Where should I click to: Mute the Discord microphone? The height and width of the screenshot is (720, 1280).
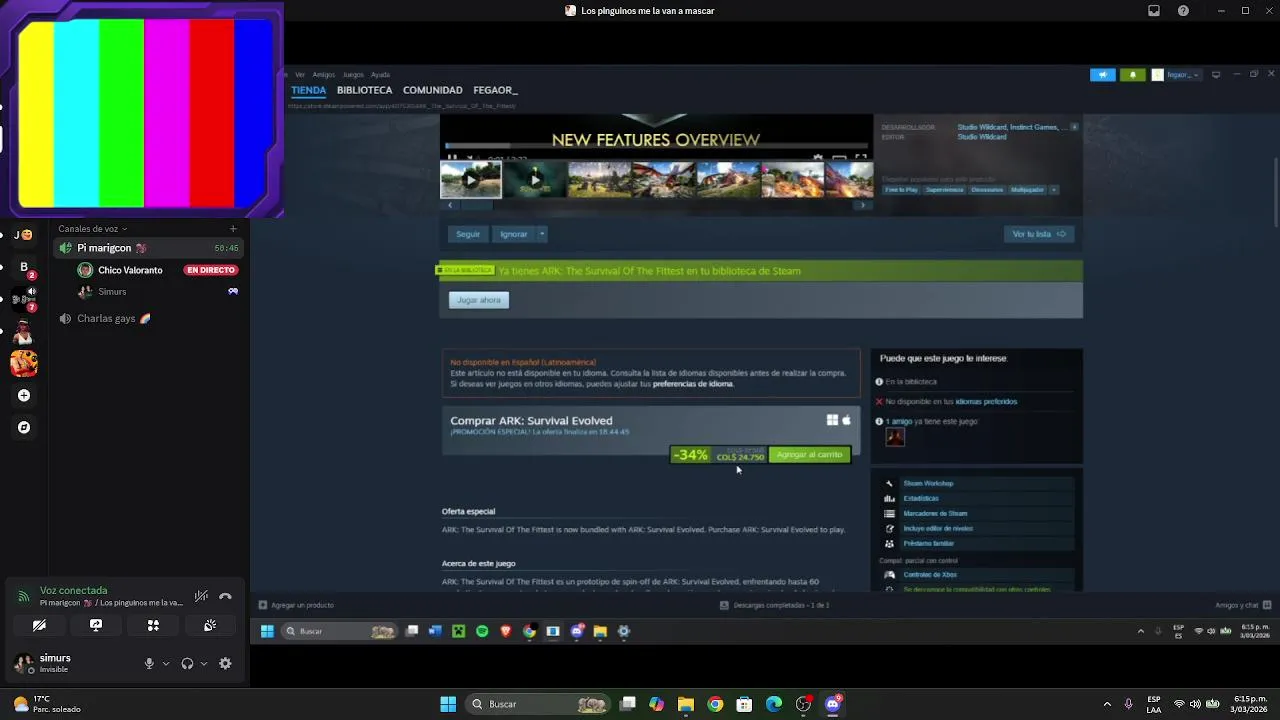coord(149,663)
